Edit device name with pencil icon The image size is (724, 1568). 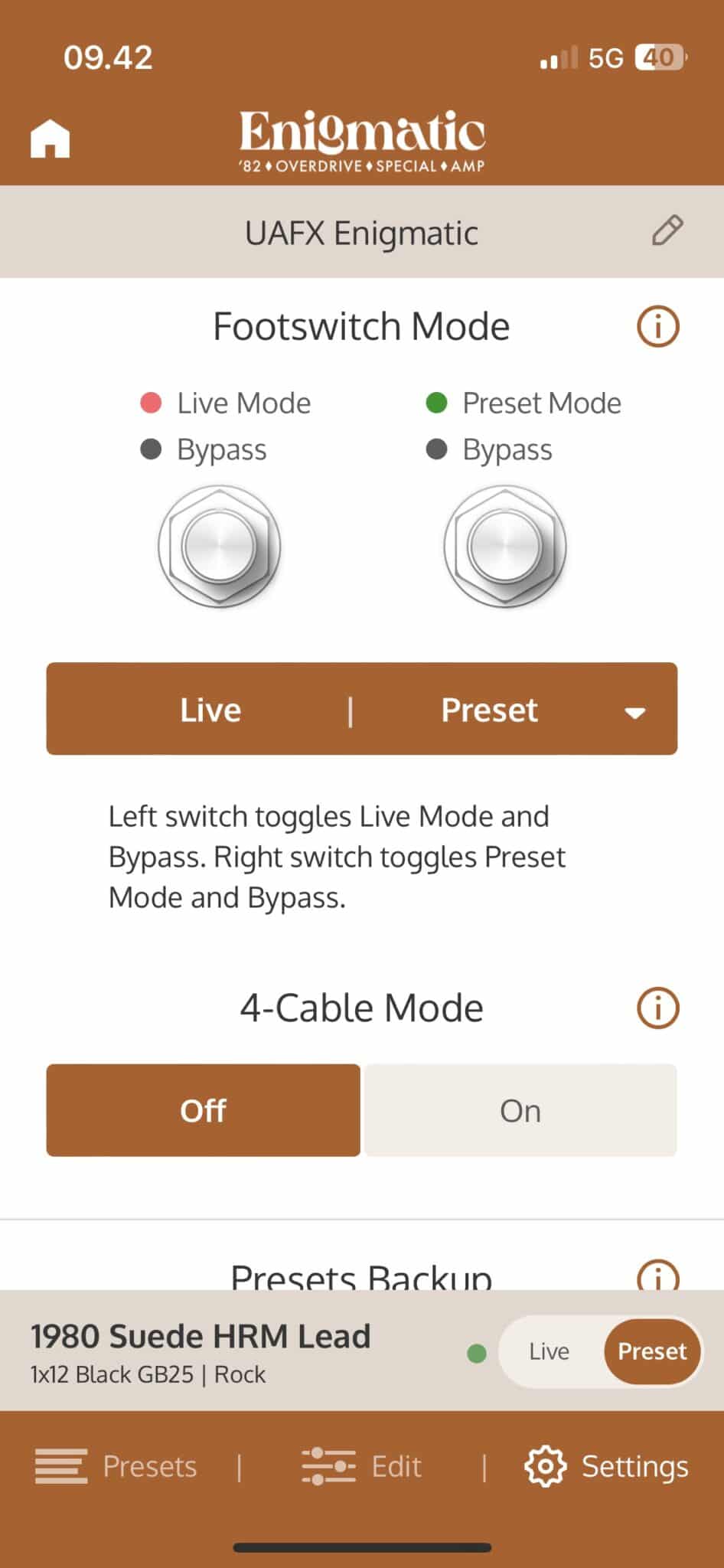(x=667, y=230)
